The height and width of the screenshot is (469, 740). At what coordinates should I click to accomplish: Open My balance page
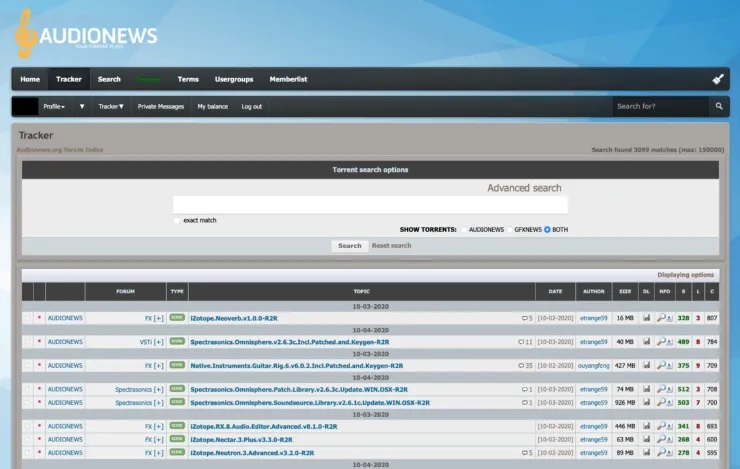tap(212, 107)
